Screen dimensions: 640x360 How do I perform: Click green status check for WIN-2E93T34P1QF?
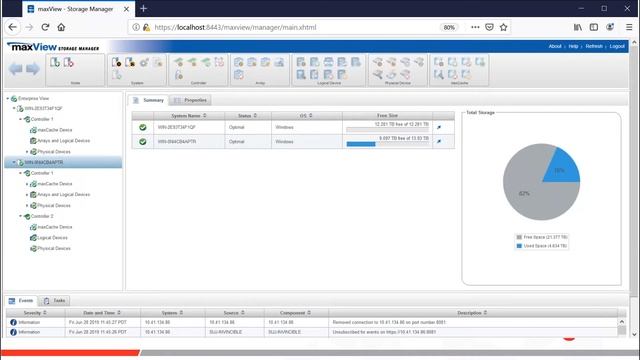[142, 127]
